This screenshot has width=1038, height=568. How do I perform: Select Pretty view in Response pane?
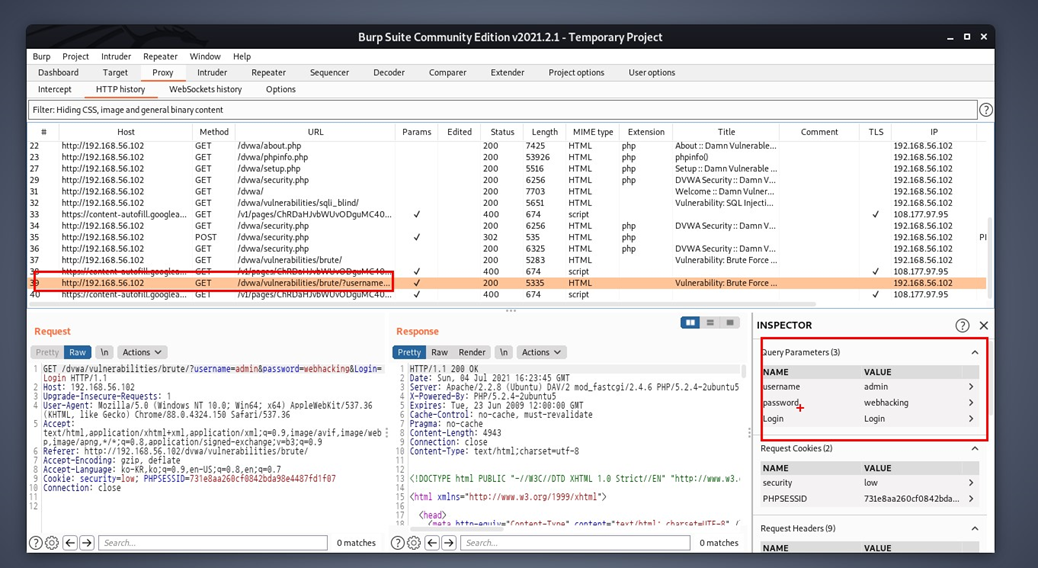click(x=409, y=352)
